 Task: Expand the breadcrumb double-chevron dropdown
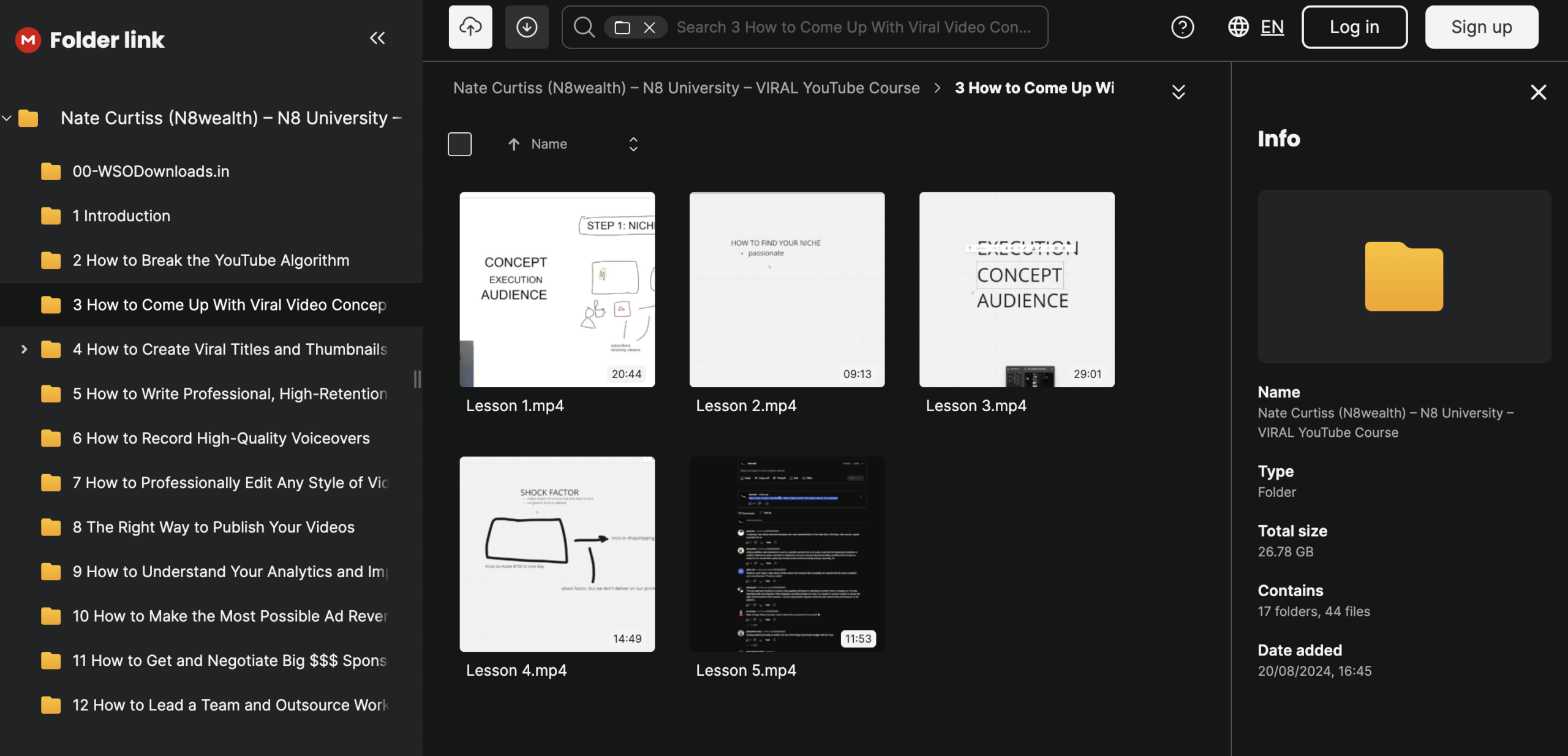coord(1178,92)
